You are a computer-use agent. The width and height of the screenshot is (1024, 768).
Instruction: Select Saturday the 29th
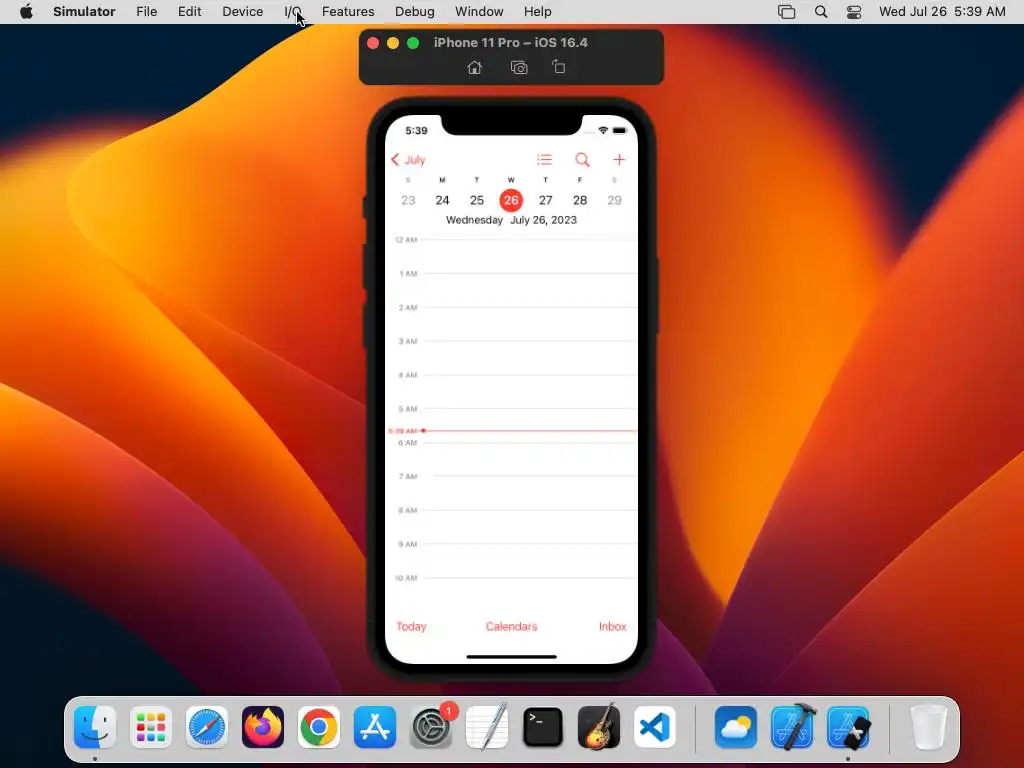(x=615, y=200)
